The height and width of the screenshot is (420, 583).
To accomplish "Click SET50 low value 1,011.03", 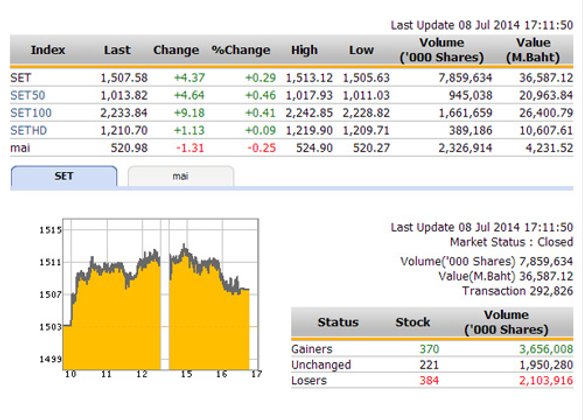I will (366, 96).
